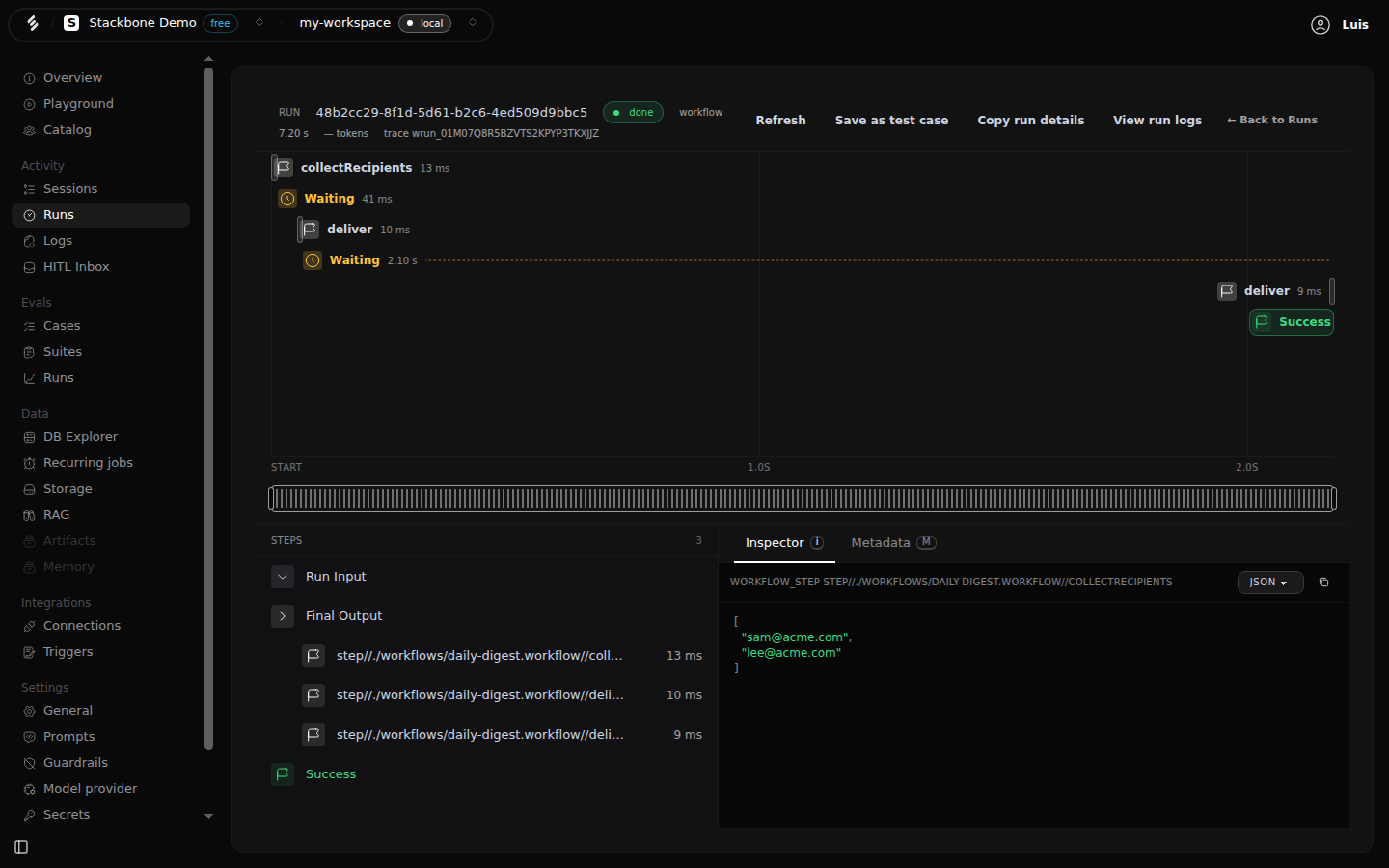This screenshot has width=1389, height=868.
Task: Click the Connections icon
Action: [x=29, y=626]
